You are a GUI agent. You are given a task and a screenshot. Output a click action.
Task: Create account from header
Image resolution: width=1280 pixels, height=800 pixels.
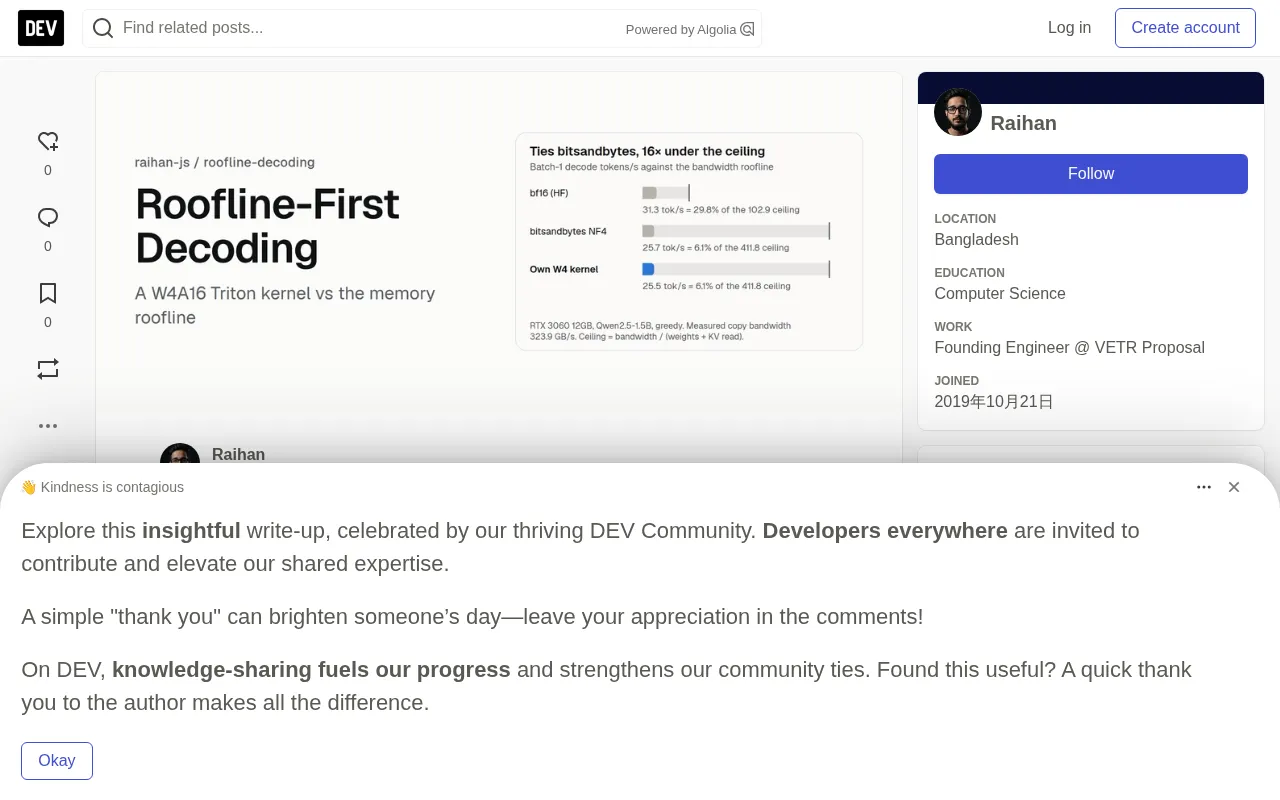[1185, 28]
